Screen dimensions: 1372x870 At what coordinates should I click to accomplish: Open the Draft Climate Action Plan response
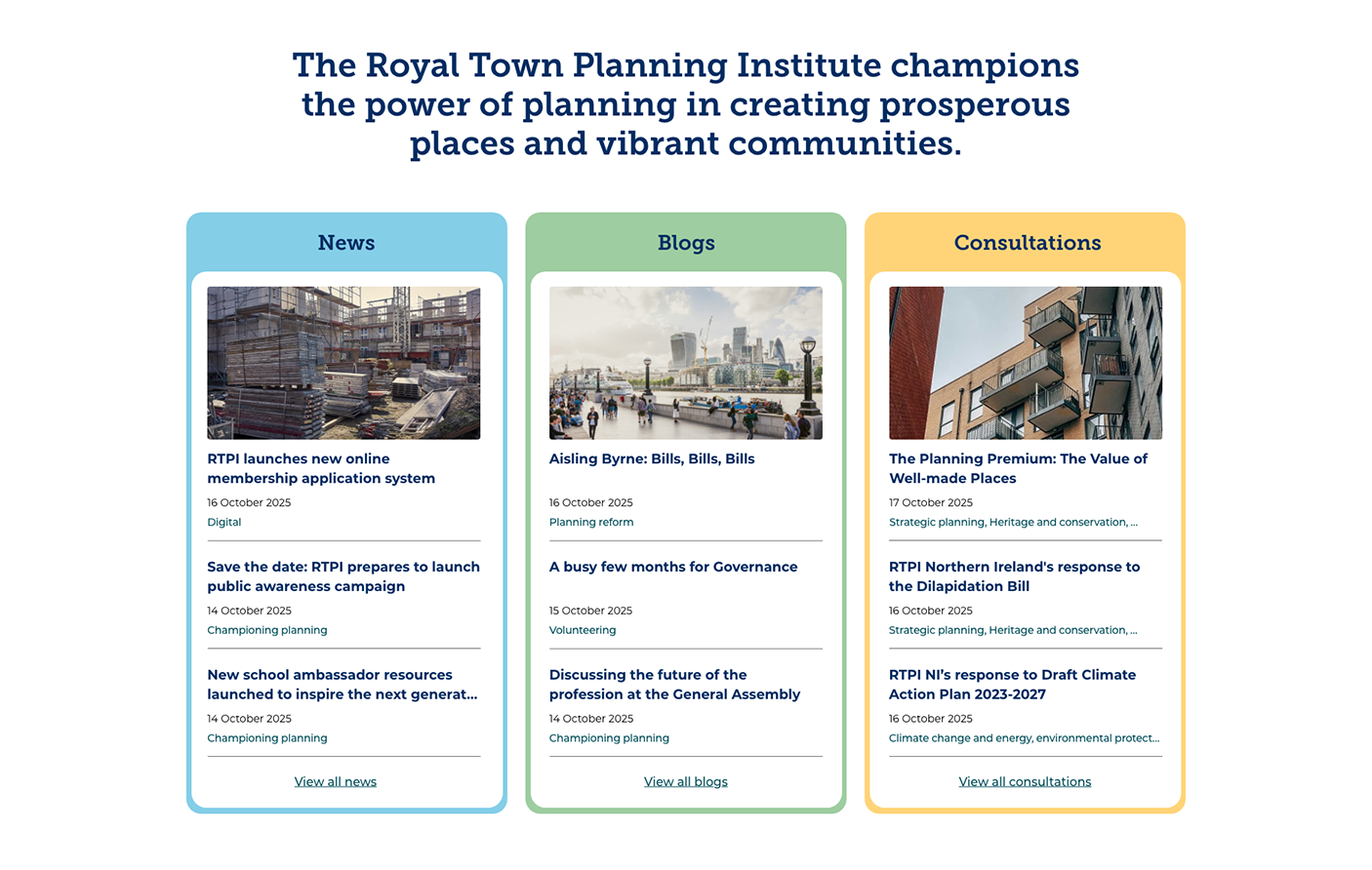click(x=1012, y=685)
